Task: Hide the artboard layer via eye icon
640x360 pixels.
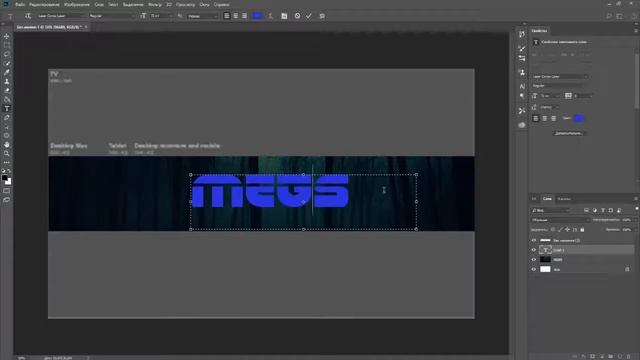Action: tap(533, 240)
